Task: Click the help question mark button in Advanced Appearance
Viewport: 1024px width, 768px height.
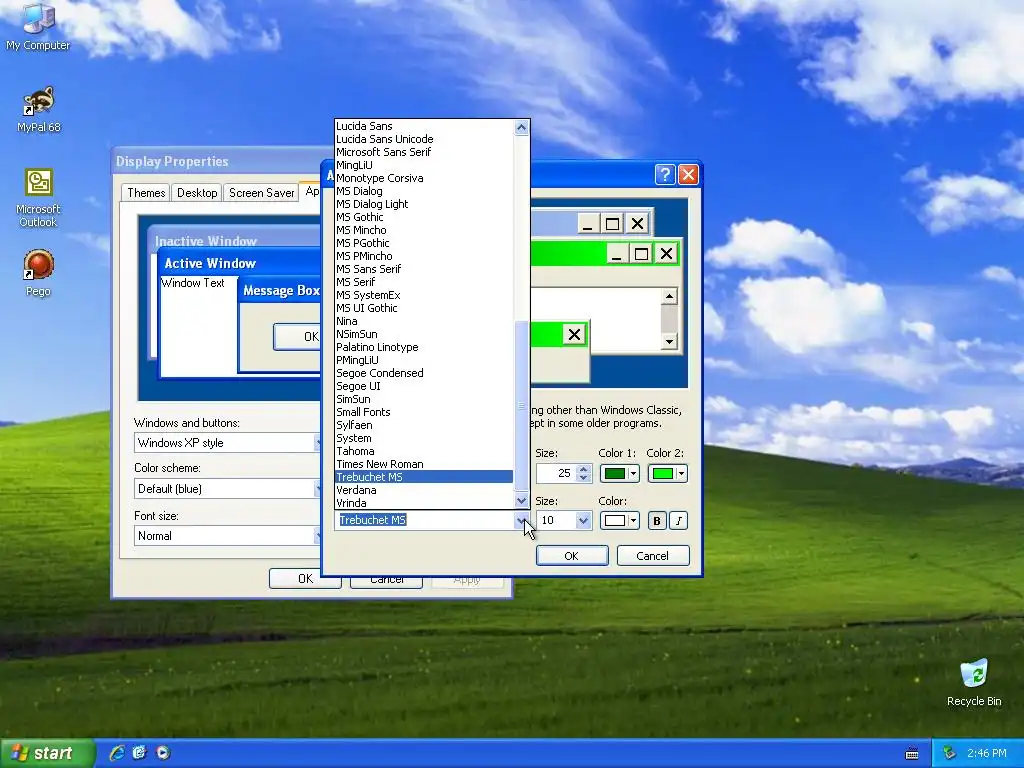Action: (x=664, y=174)
